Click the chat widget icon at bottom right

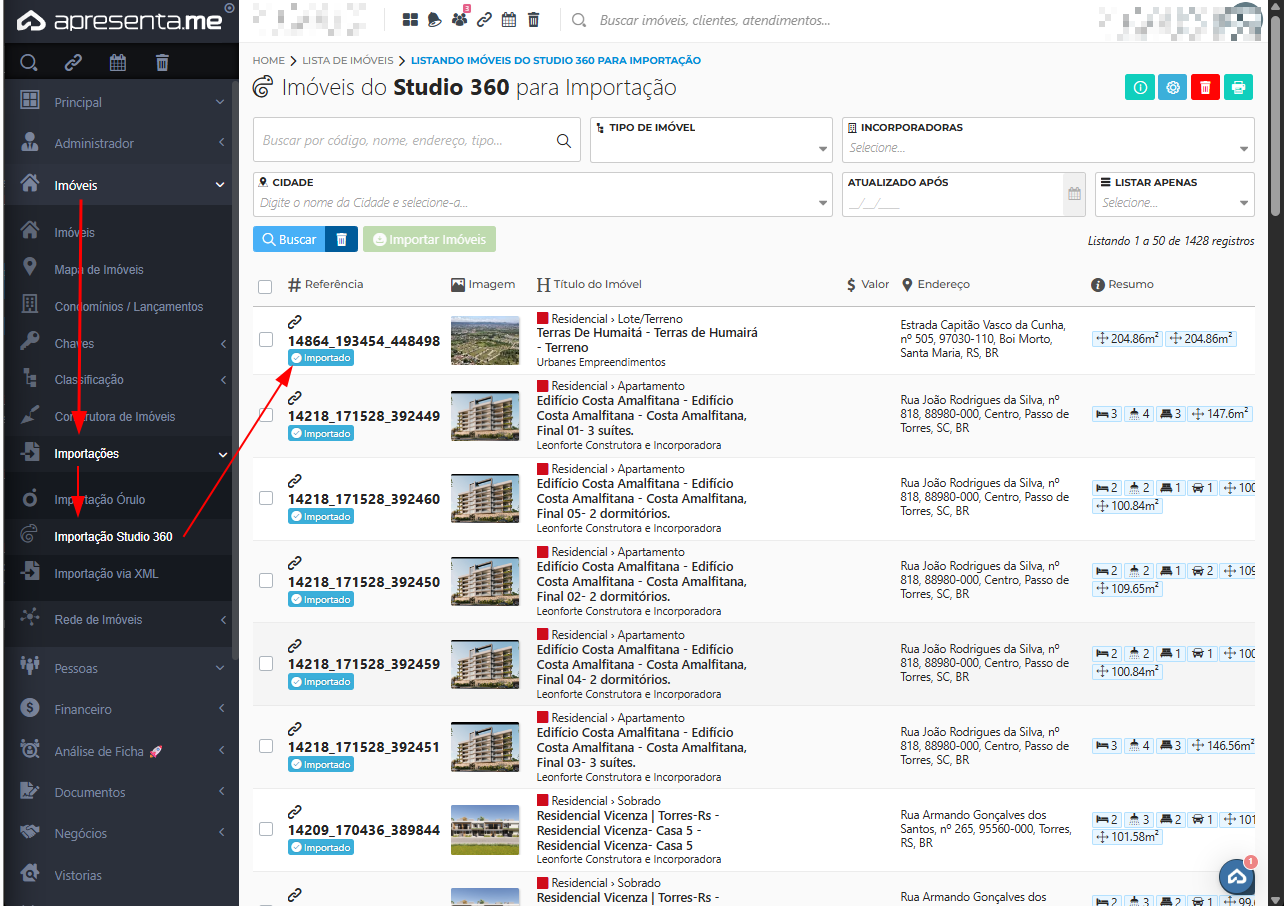[x=1237, y=877]
